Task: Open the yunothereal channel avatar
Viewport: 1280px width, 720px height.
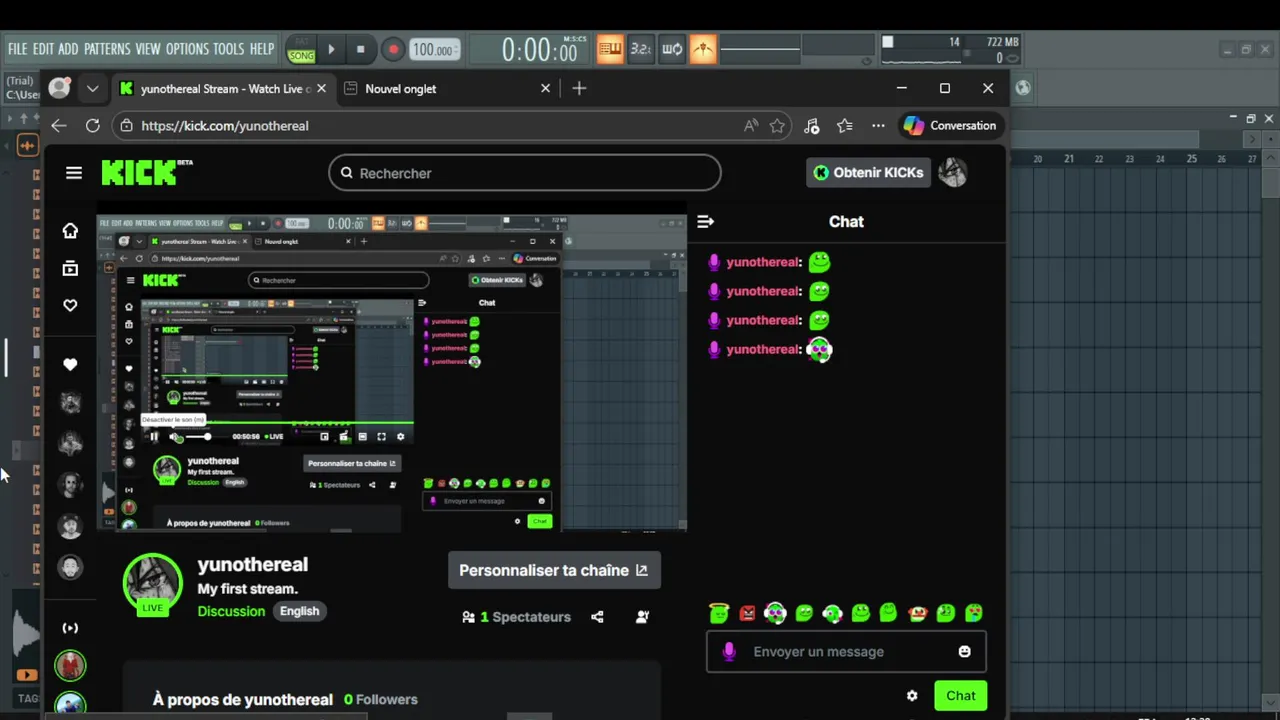Action: coord(152,582)
